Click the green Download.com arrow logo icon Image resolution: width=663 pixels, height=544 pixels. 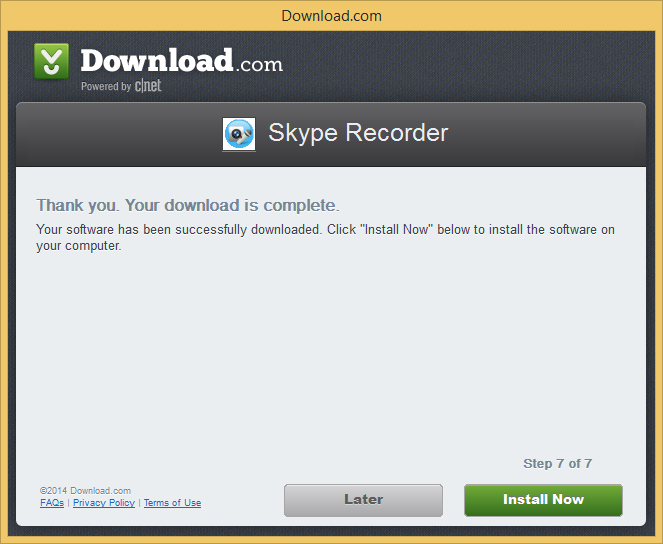[52, 61]
